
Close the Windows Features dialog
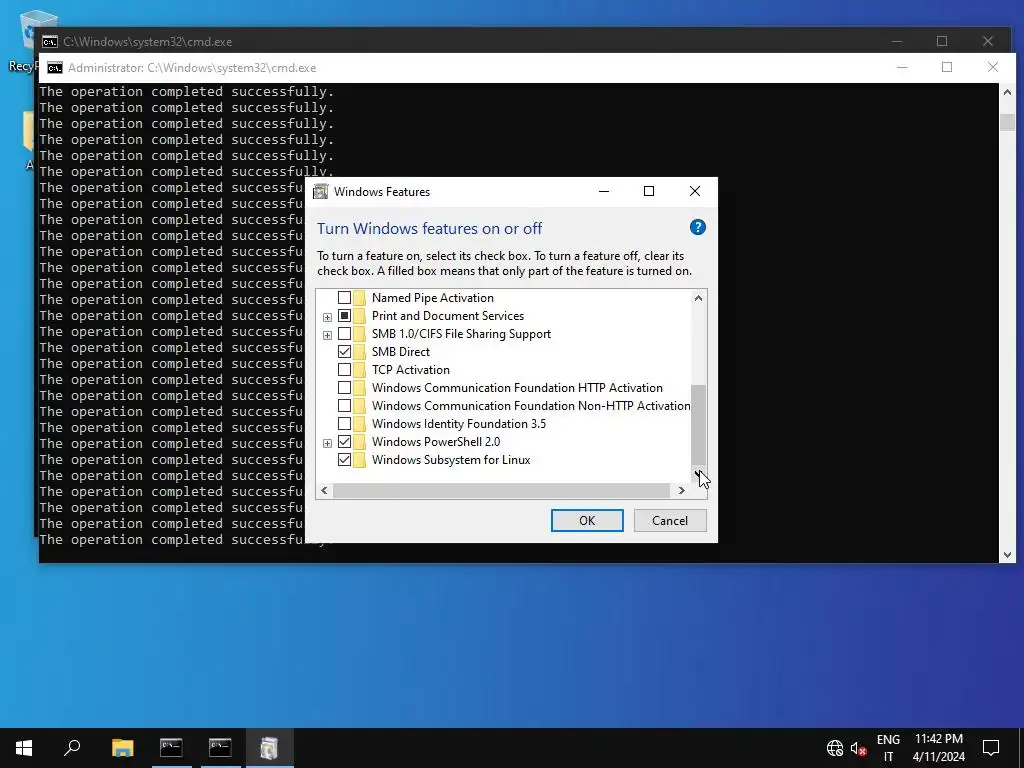click(695, 191)
